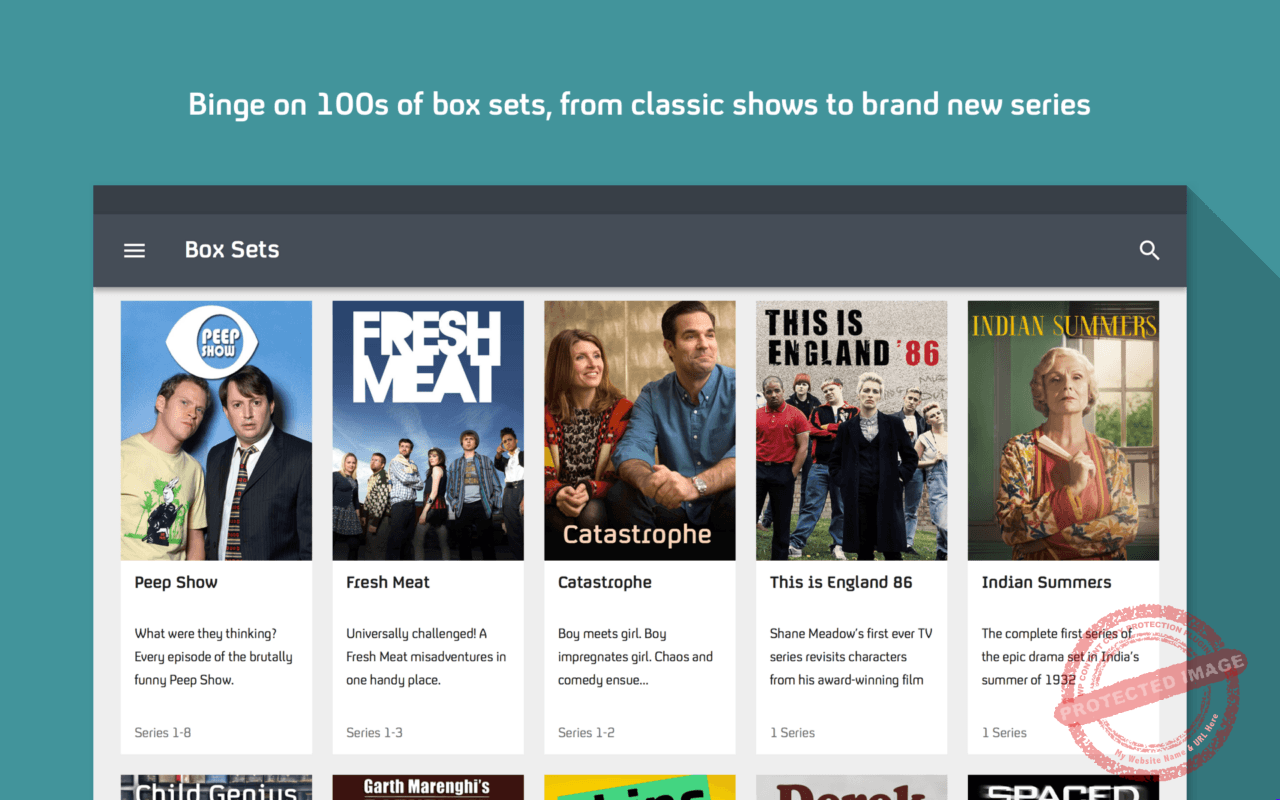Select the Derek box set thumbnail
Image resolution: width=1280 pixels, height=800 pixels.
(x=852, y=788)
